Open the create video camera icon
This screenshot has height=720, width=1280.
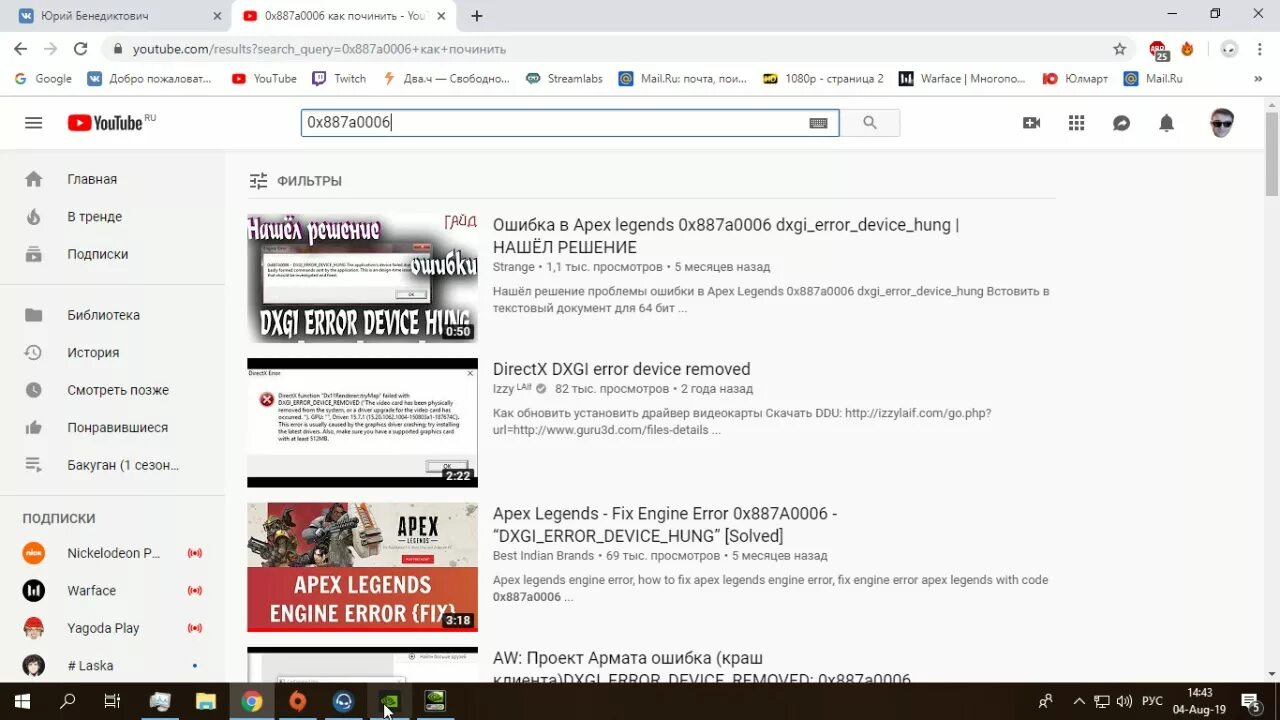pyautogui.click(x=1031, y=123)
